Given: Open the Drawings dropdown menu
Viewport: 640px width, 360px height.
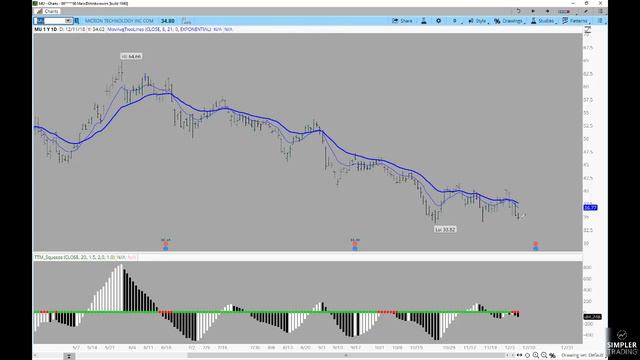Looking at the screenshot, I should [x=508, y=21].
